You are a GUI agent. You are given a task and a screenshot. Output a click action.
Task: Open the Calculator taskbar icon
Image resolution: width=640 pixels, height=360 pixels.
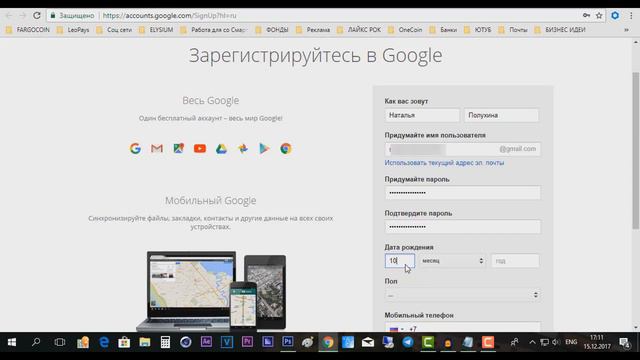(x=165, y=342)
